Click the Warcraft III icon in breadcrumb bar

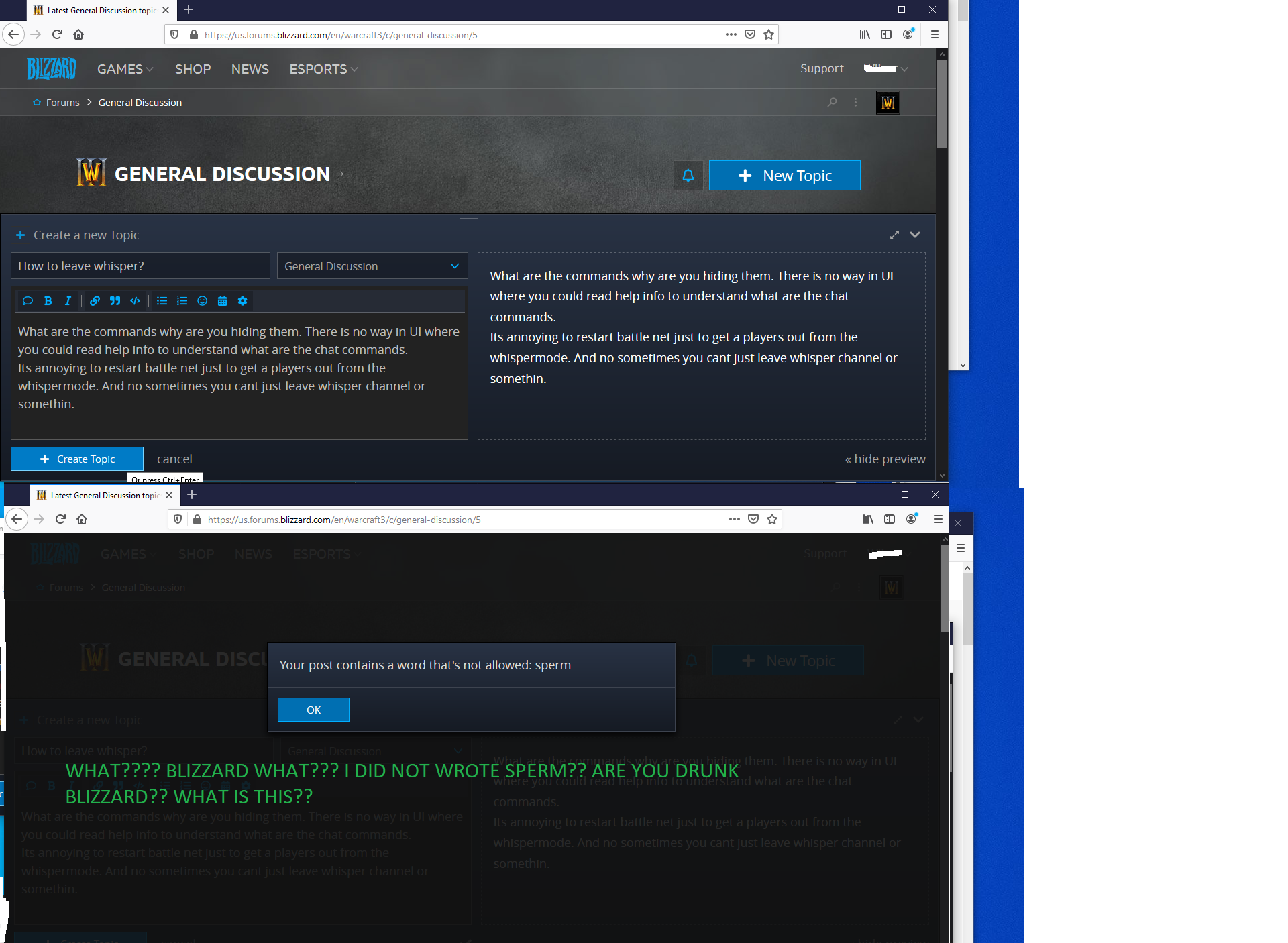tap(888, 103)
